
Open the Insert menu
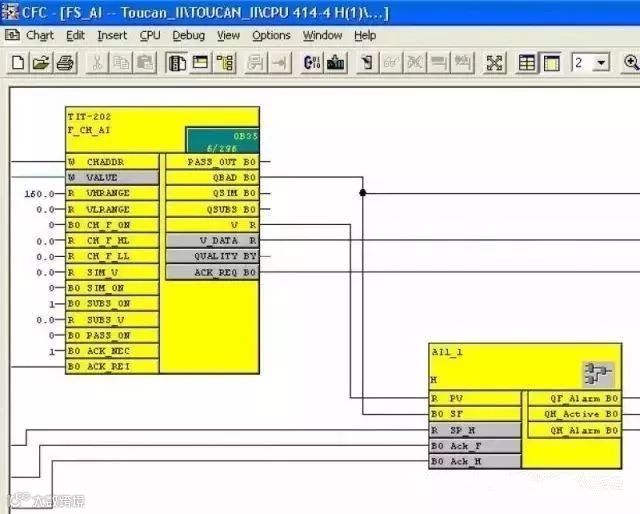click(x=112, y=36)
